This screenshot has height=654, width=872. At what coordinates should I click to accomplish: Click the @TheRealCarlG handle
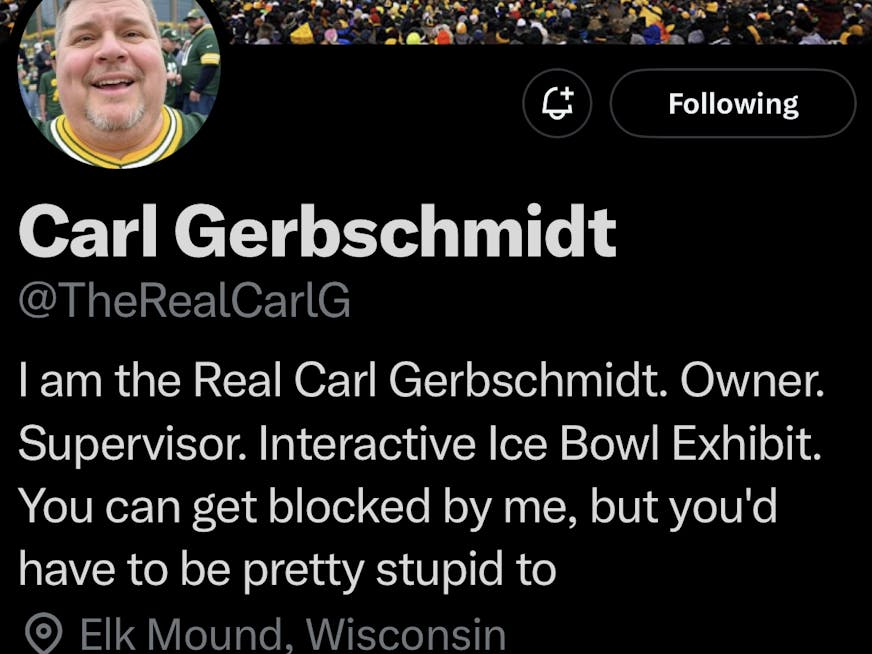tap(184, 299)
